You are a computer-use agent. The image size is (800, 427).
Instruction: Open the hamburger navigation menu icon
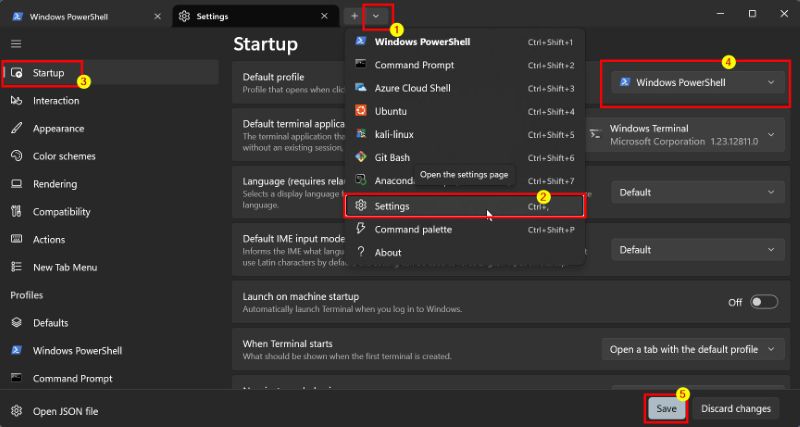[16, 44]
